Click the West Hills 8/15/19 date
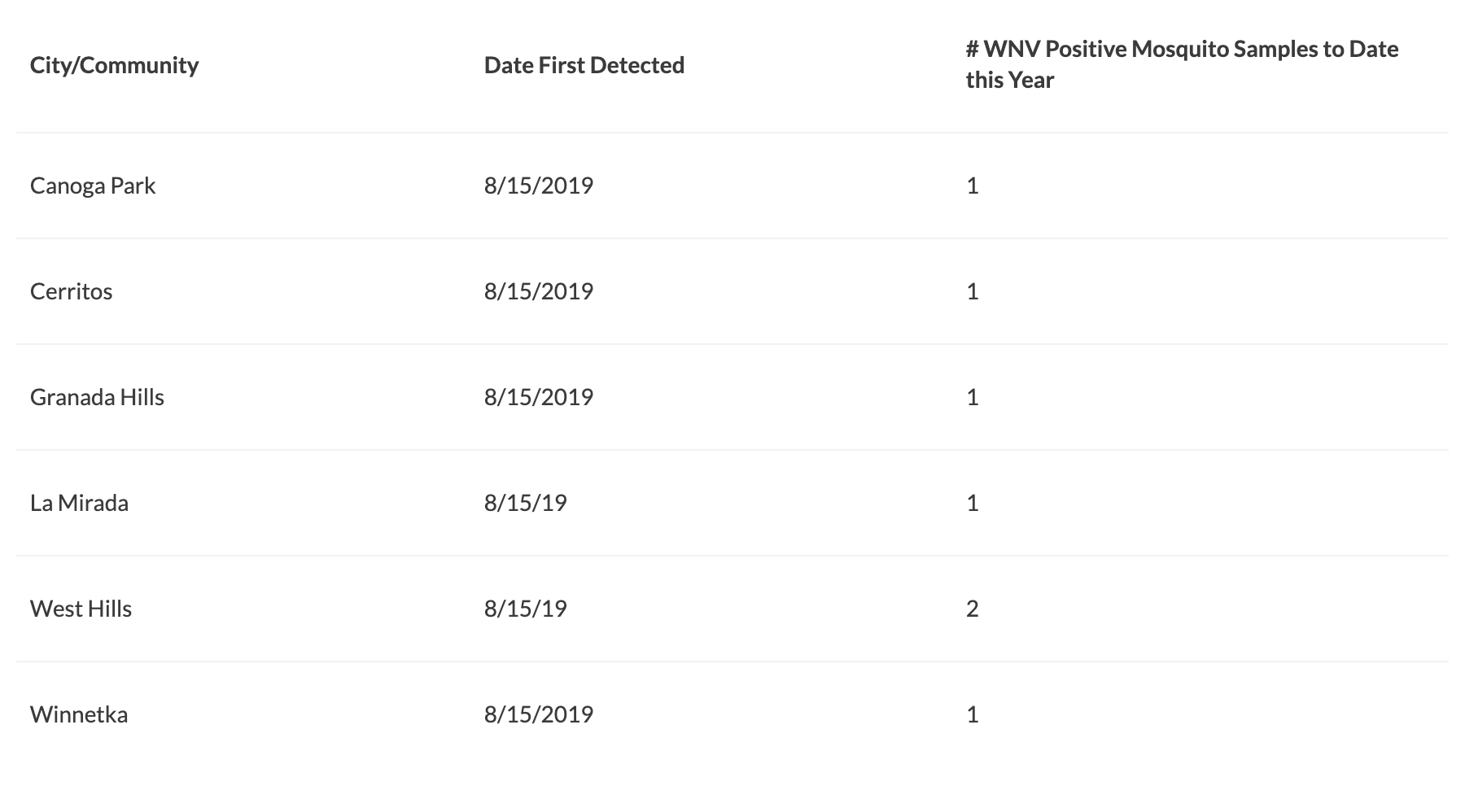This screenshot has width=1465, height=812. click(525, 609)
